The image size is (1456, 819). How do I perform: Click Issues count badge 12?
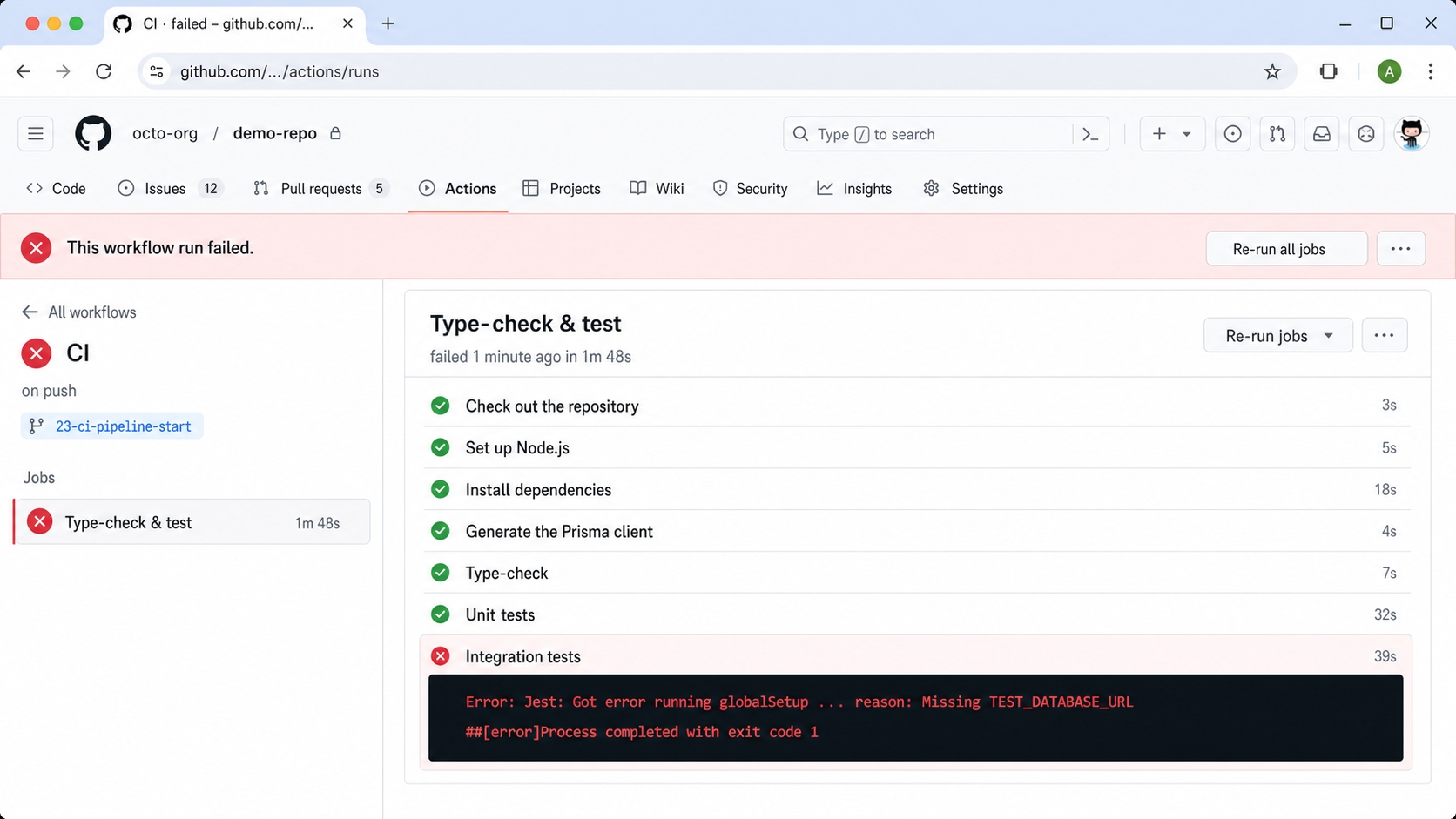pos(211,189)
